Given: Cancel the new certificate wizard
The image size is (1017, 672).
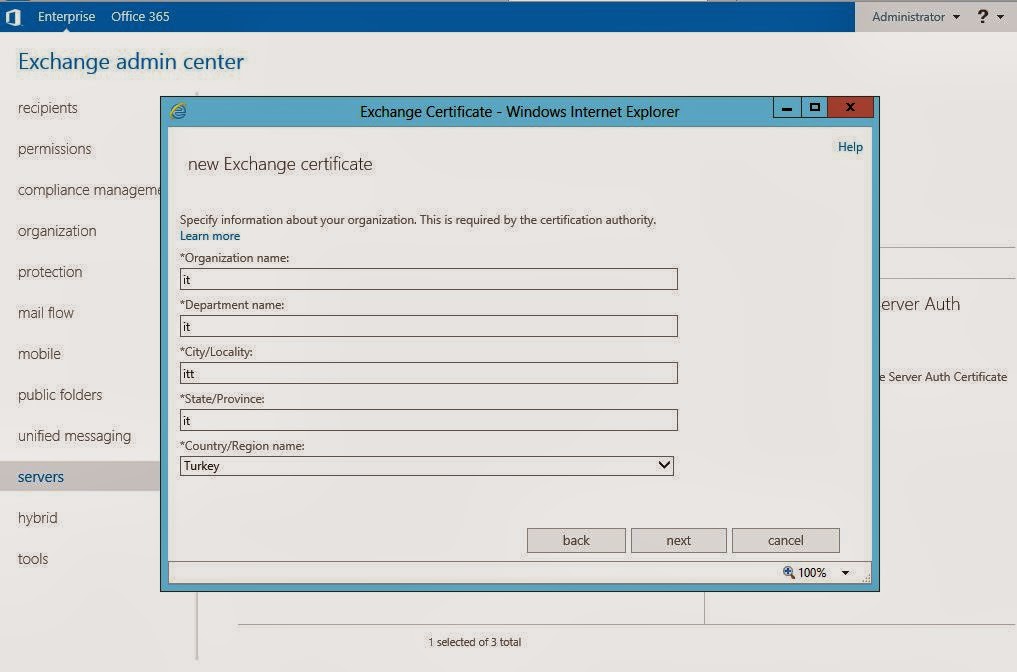Looking at the screenshot, I should [785, 541].
